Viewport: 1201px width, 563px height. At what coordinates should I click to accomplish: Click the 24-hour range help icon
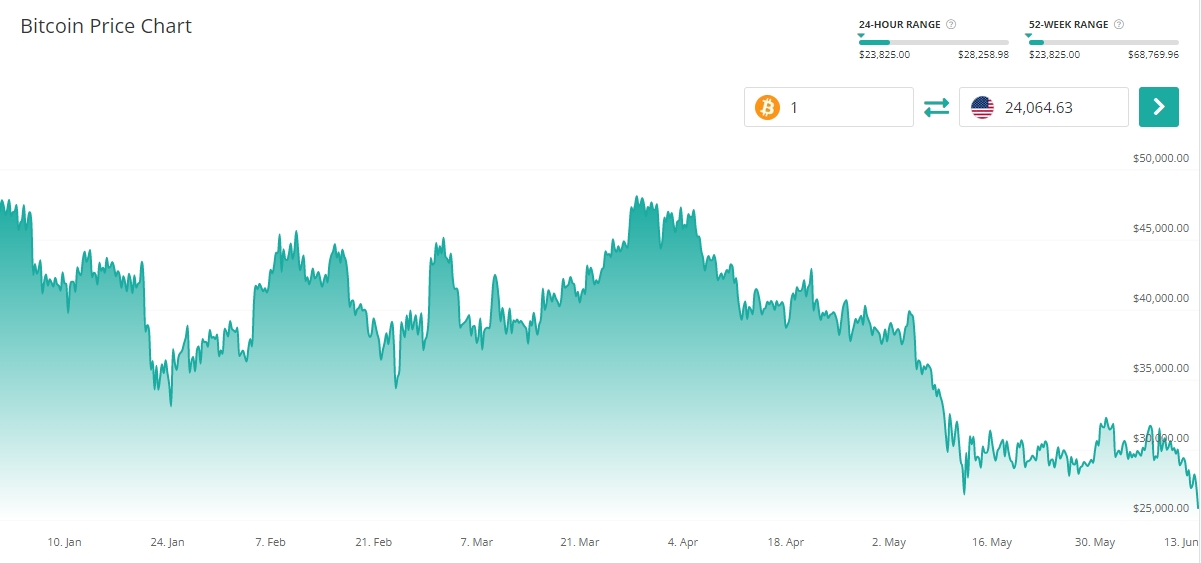point(950,24)
